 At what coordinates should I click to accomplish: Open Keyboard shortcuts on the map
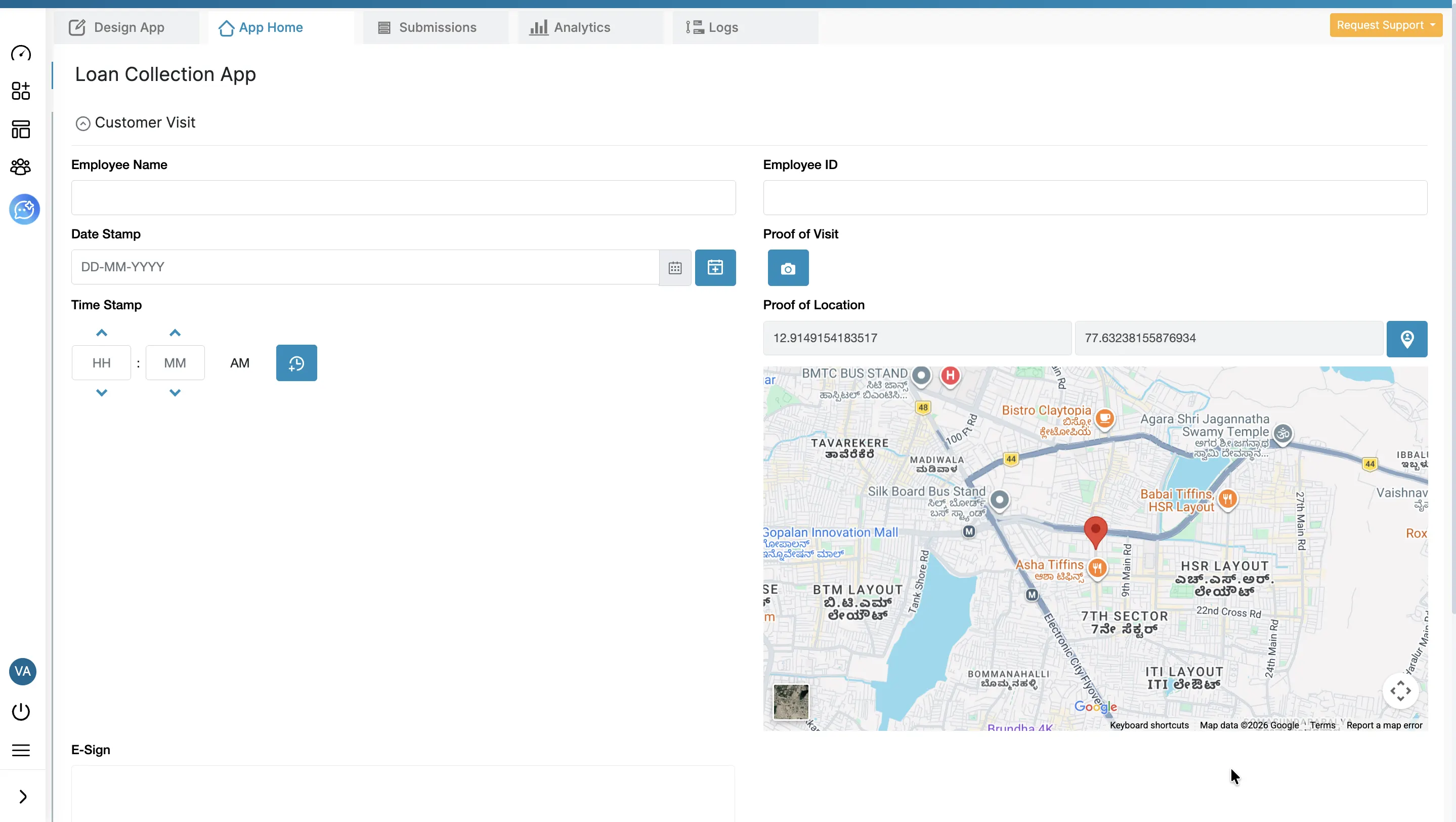pyautogui.click(x=1149, y=725)
